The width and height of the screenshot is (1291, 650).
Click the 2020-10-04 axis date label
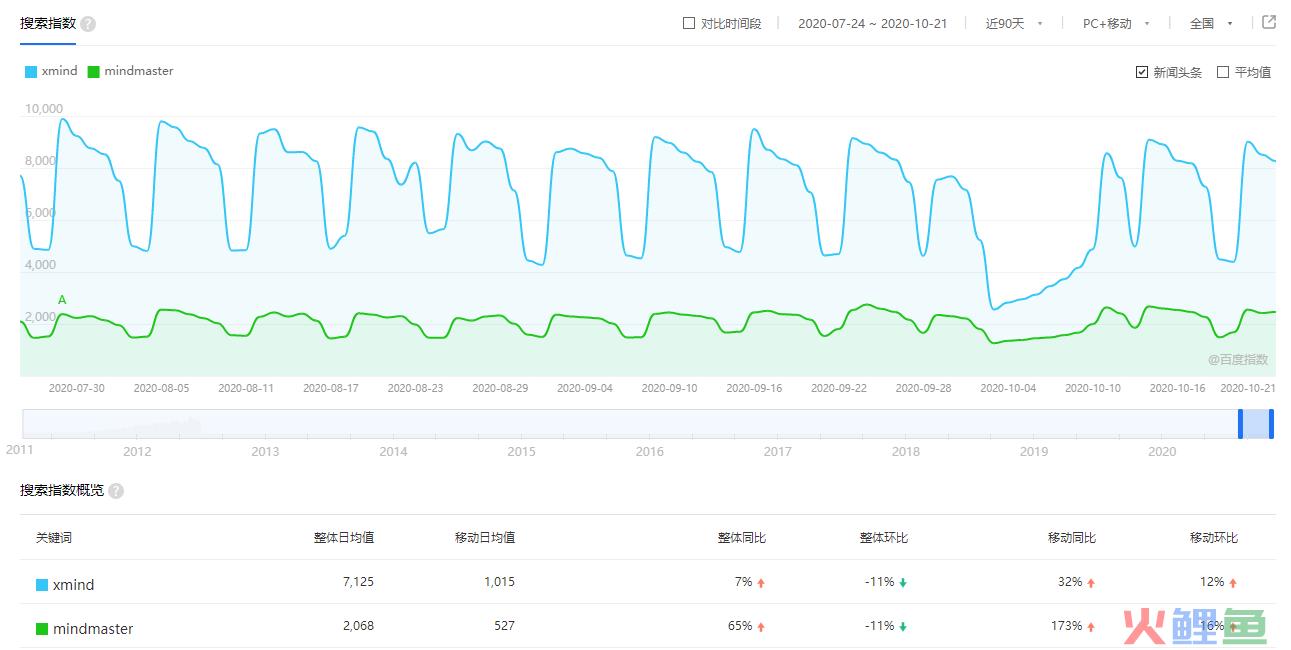(x=1008, y=388)
